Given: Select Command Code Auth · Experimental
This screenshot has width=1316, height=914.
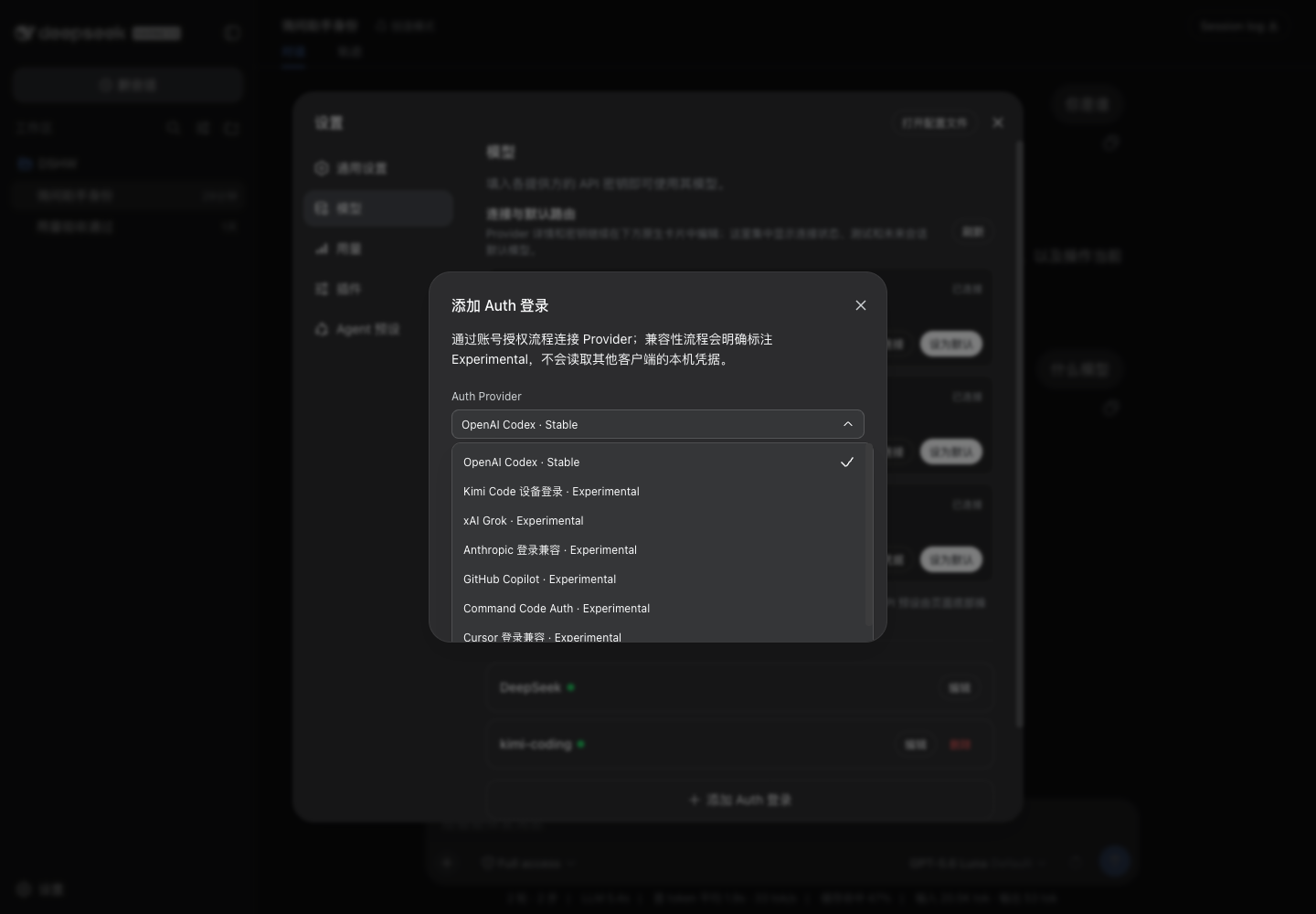Looking at the screenshot, I should tap(658, 609).
